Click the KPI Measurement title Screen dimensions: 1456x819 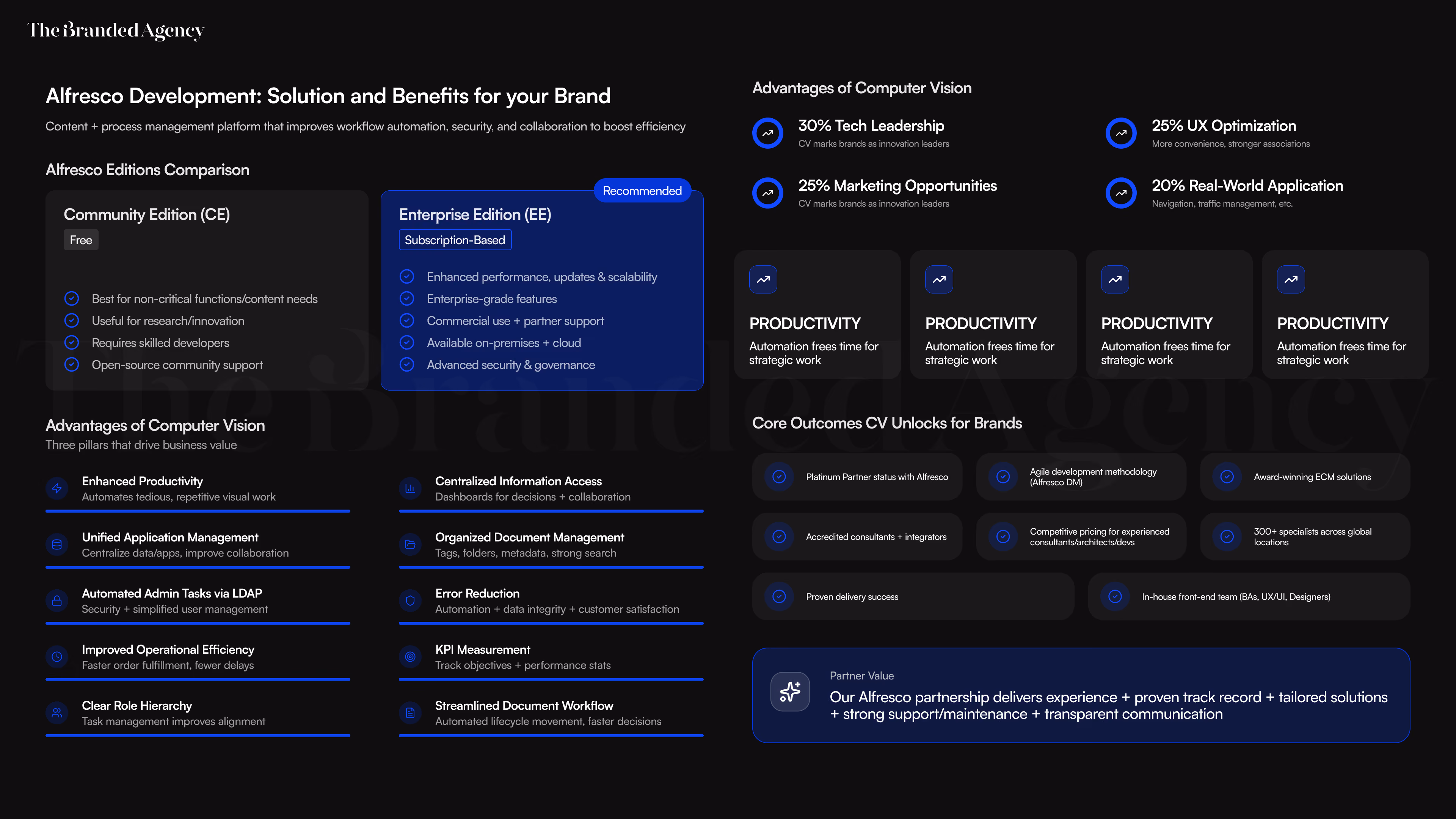483,650
